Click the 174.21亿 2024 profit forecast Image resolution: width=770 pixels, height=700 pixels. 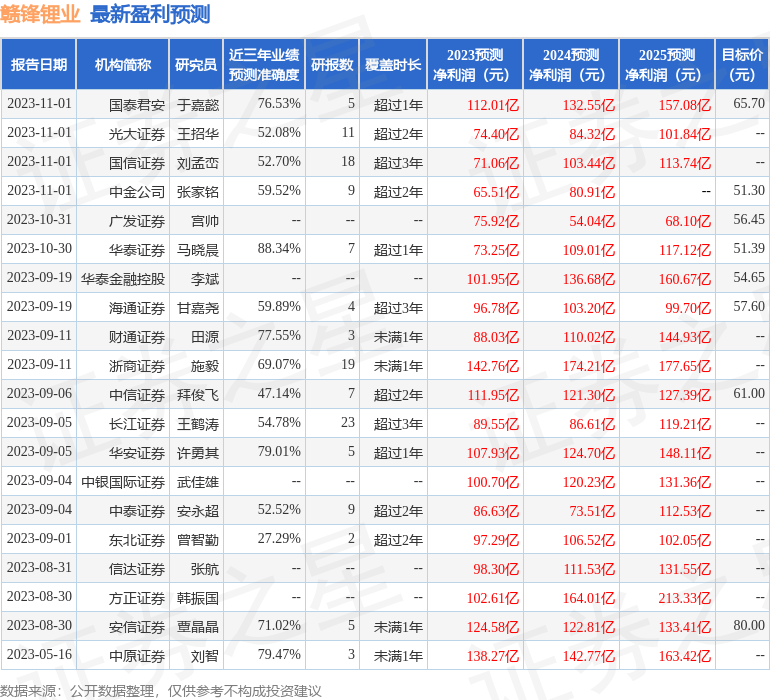(x=588, y=366)
